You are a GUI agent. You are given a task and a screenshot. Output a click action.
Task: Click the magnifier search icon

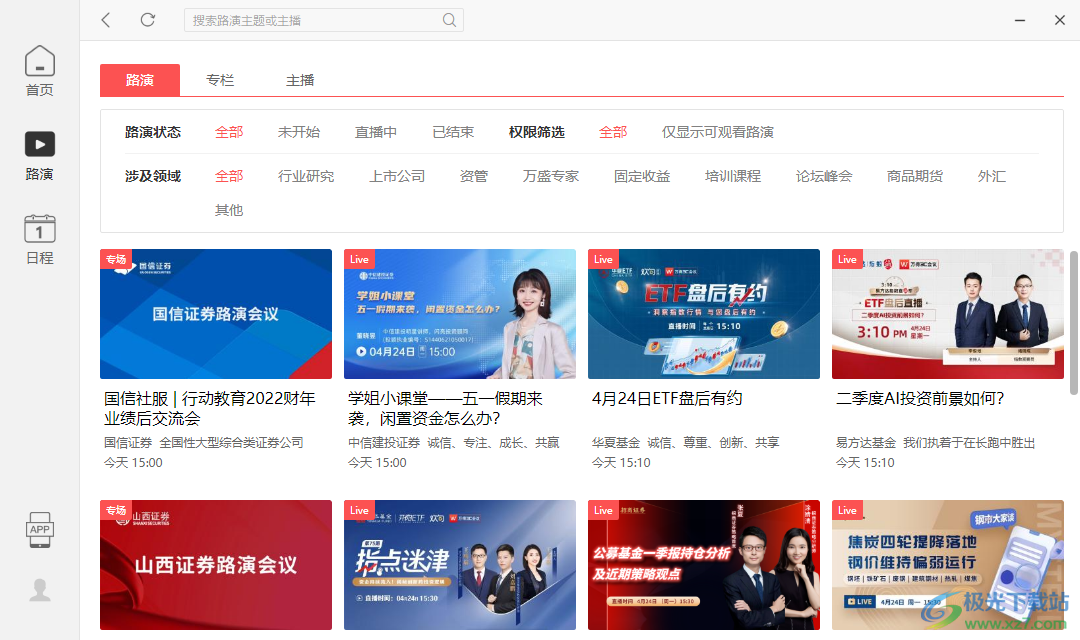[x=449, y=20]
